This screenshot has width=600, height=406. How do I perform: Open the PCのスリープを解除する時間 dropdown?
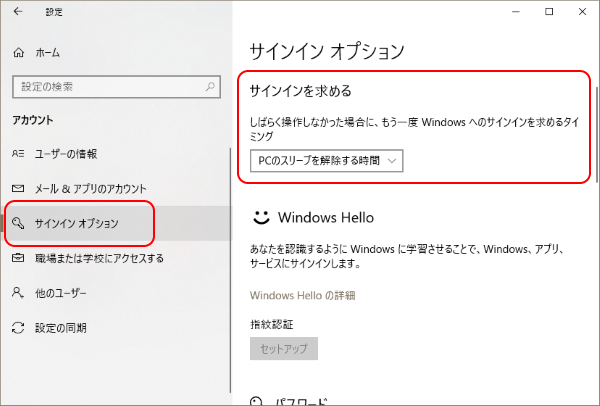coord(326,161)
